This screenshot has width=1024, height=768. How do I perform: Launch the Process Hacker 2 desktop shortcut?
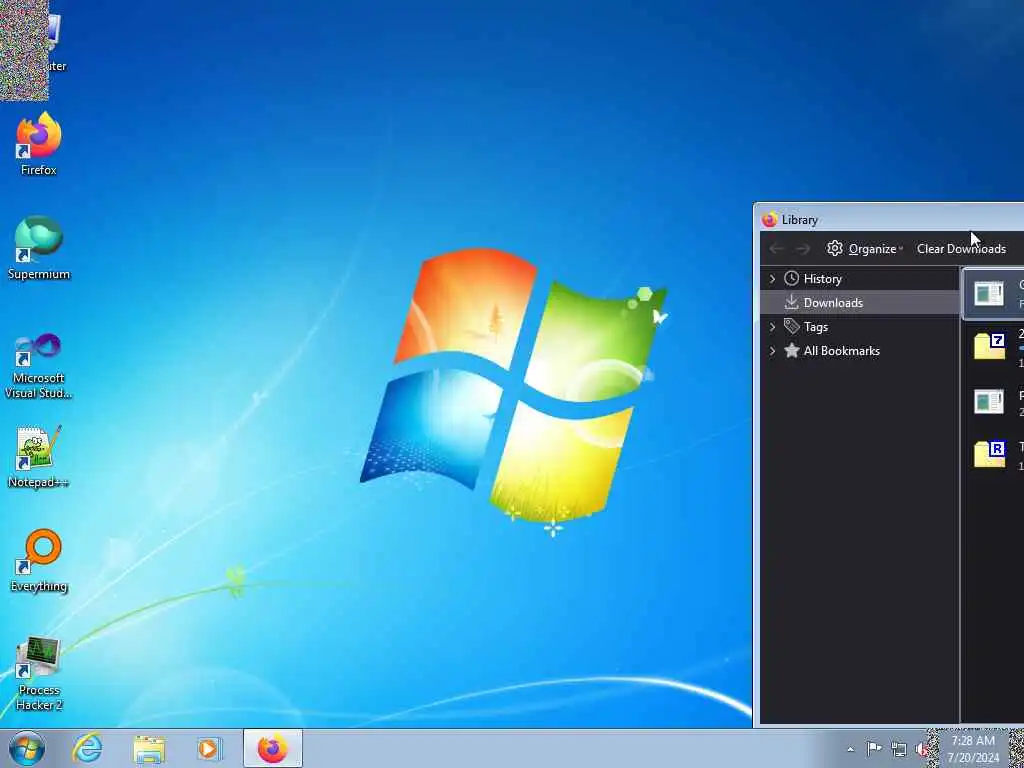tap(39, 673)
